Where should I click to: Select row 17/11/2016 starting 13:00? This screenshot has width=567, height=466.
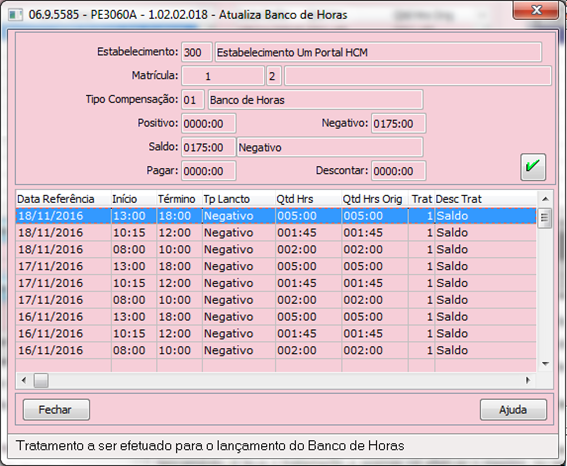(276, 266)
